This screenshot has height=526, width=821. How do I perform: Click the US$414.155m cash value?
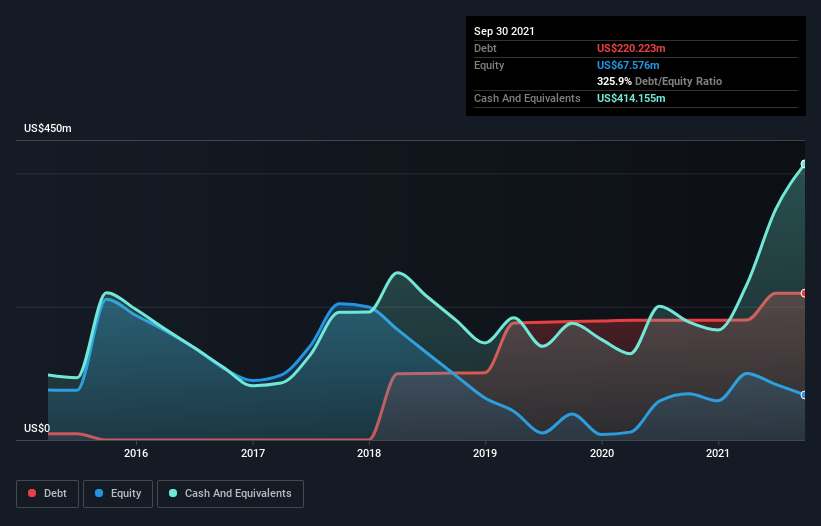pos(631,98)
